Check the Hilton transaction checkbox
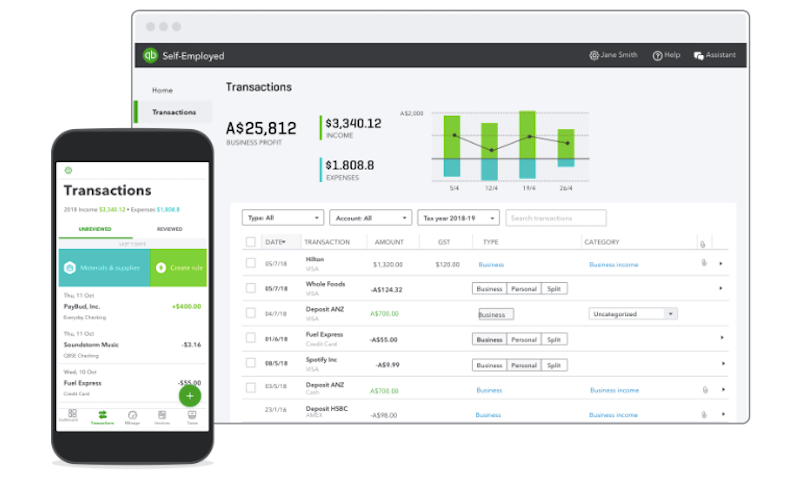 pos(251,263)
